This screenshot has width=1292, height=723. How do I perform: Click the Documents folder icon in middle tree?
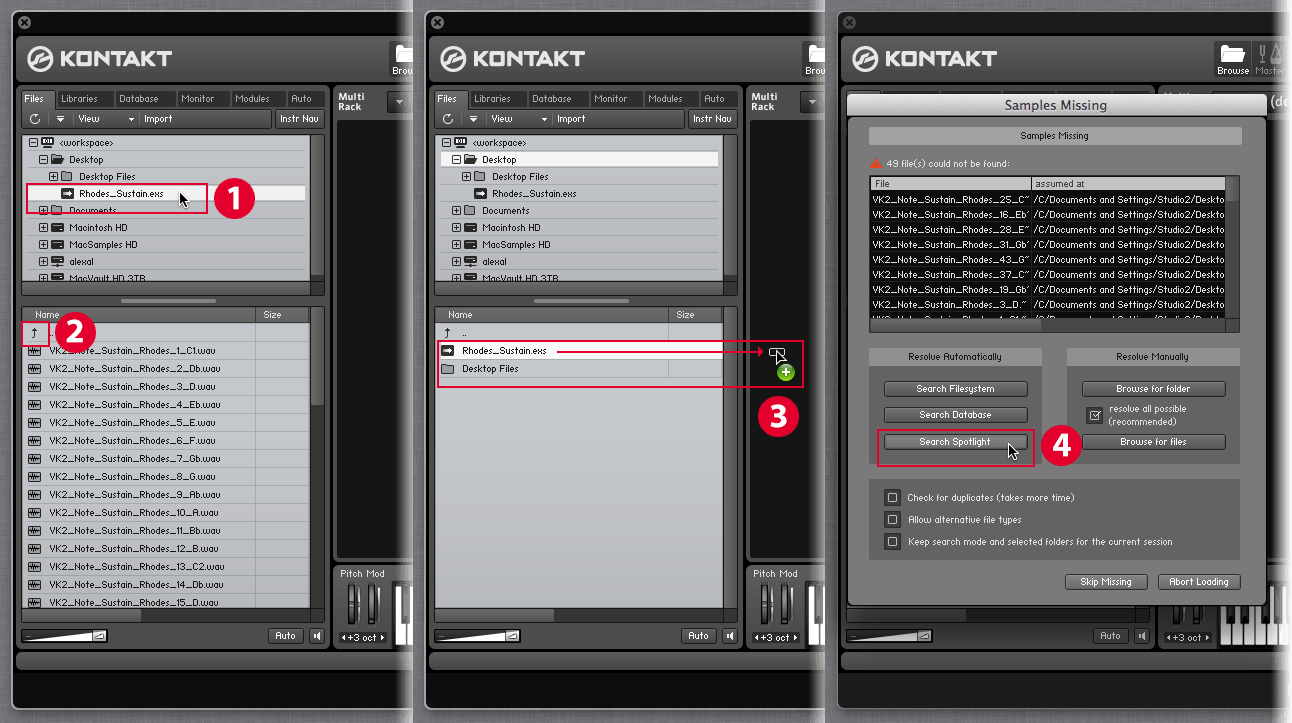470,211
